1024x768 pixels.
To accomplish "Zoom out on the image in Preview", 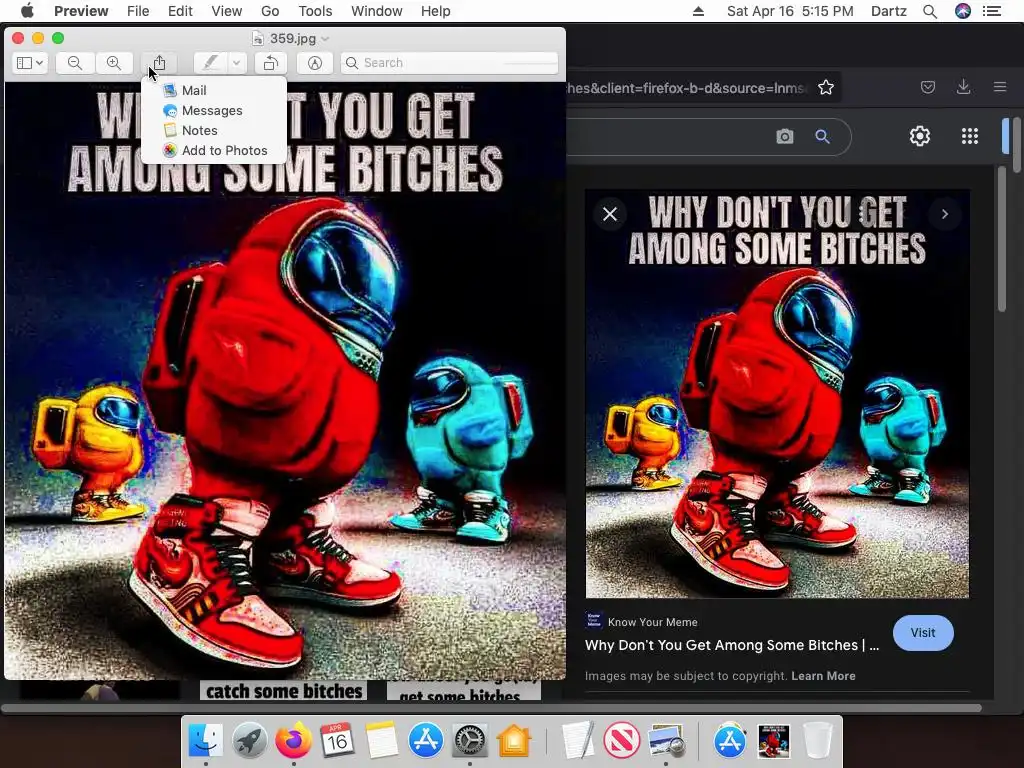I will click(74, 63).
